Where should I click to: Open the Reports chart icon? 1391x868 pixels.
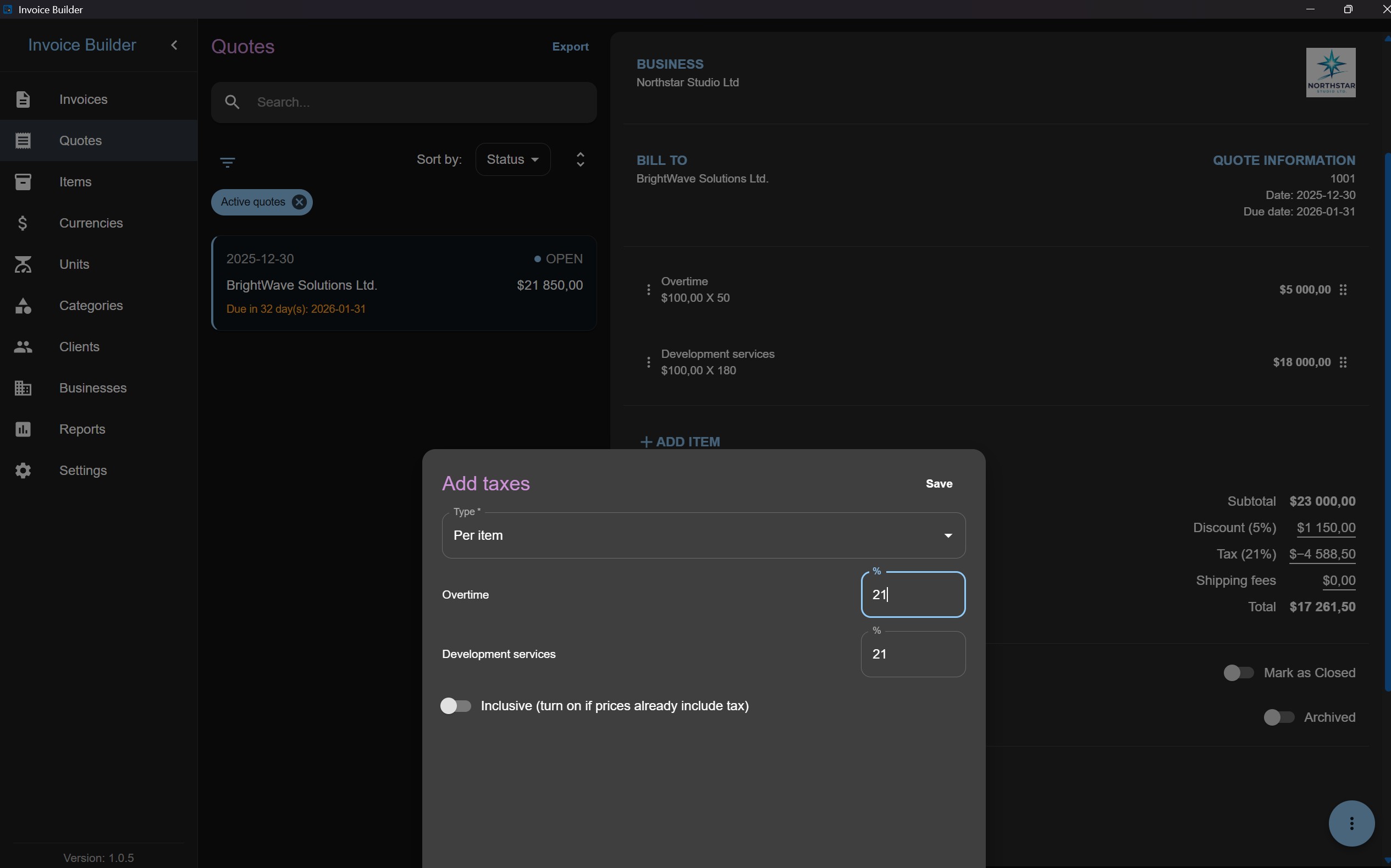[x=23, y=429]
